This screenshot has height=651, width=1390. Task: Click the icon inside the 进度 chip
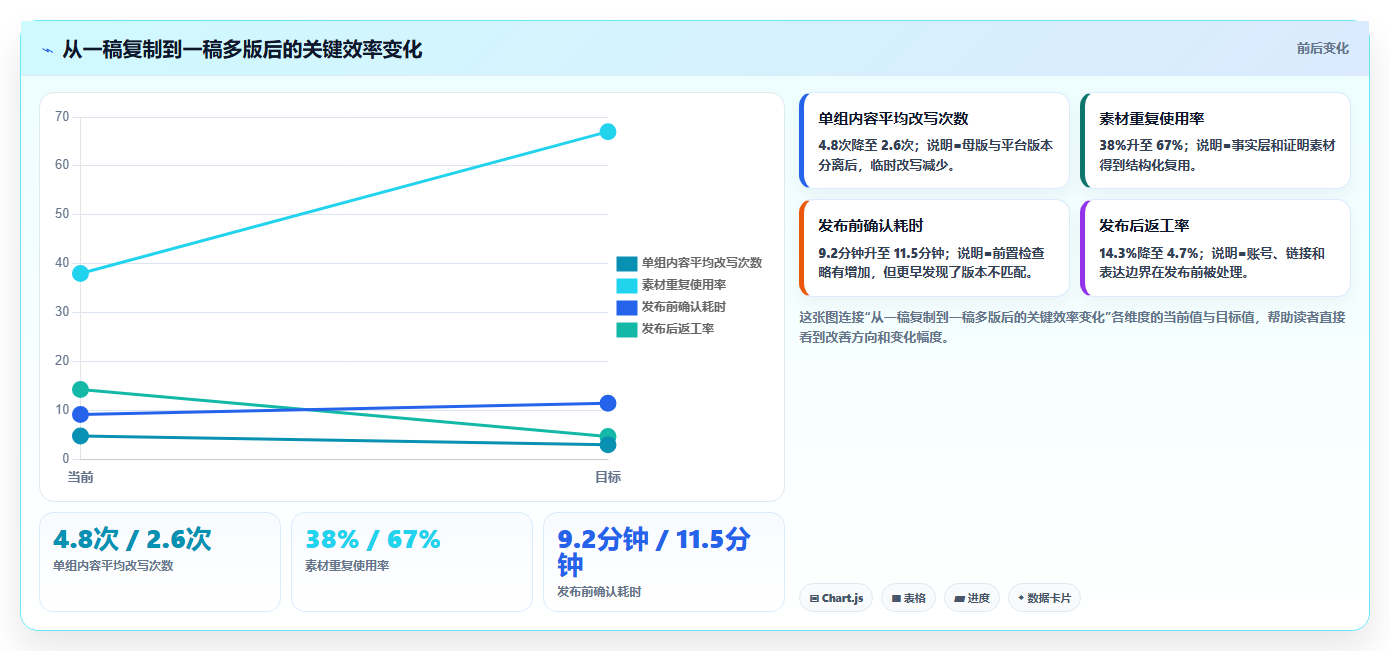coord(959,599)
